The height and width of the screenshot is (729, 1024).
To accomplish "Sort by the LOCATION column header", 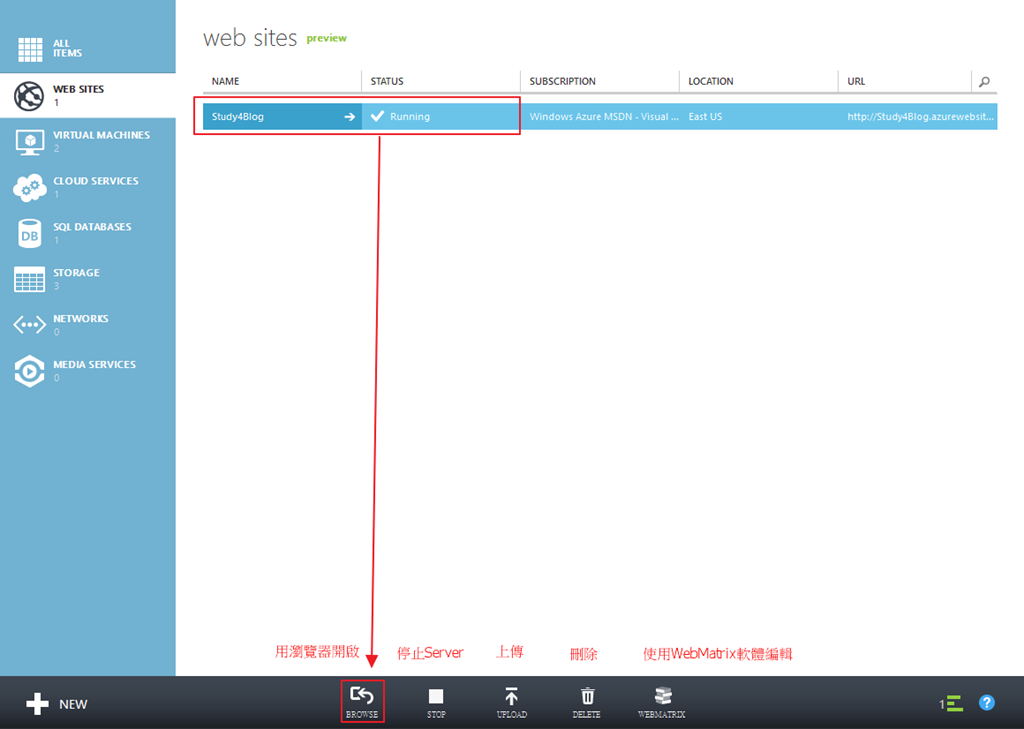I will [711, 82].
